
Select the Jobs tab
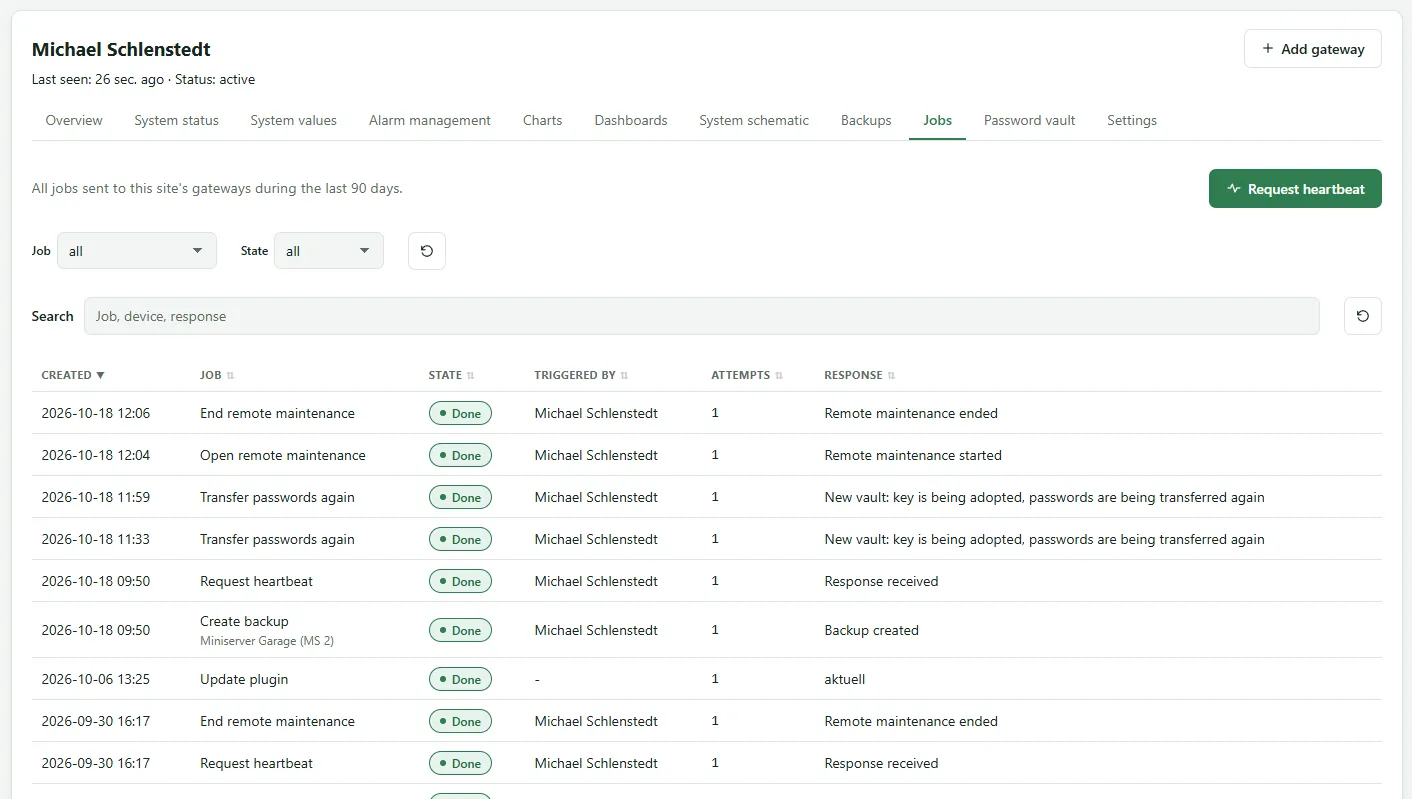tap(937, 120)
